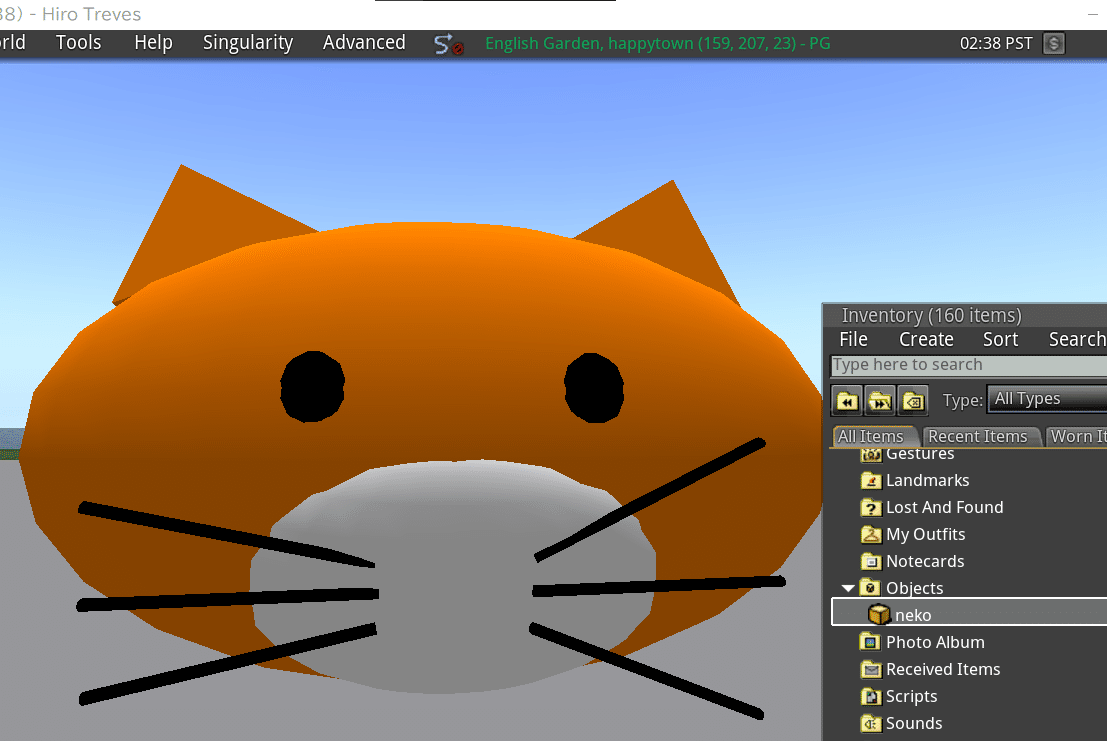
Task: Open the Tools menu
Action: 78,43
